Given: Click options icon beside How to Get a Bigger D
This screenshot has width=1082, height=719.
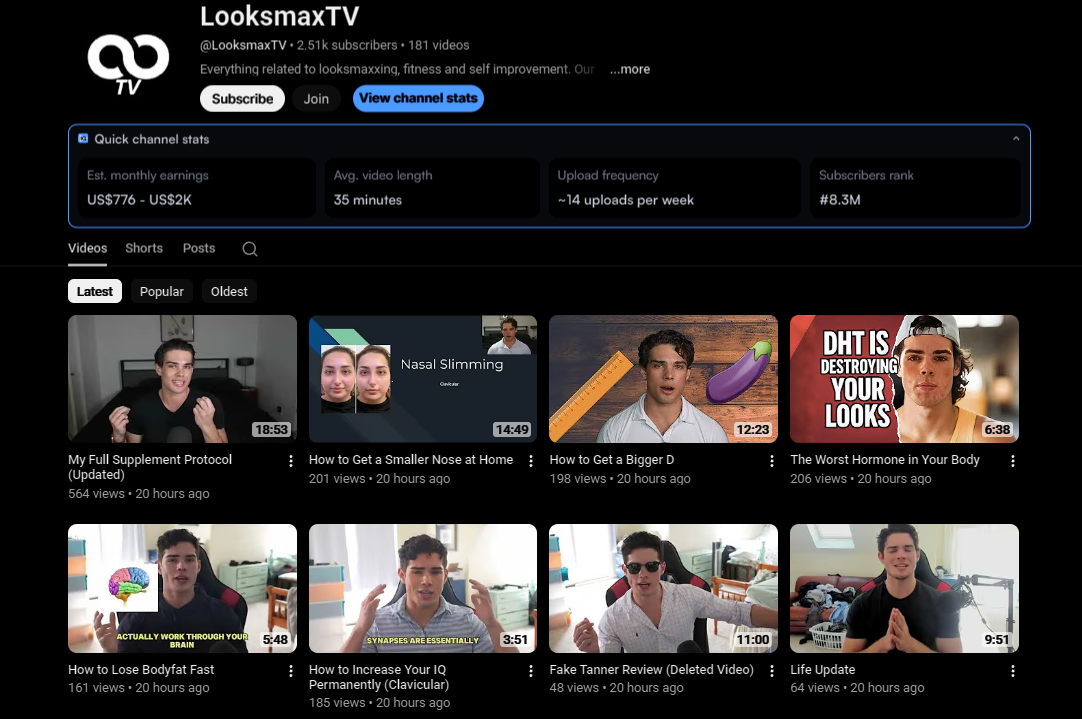Looking at the screenshot, I should [x=772, y=461].
